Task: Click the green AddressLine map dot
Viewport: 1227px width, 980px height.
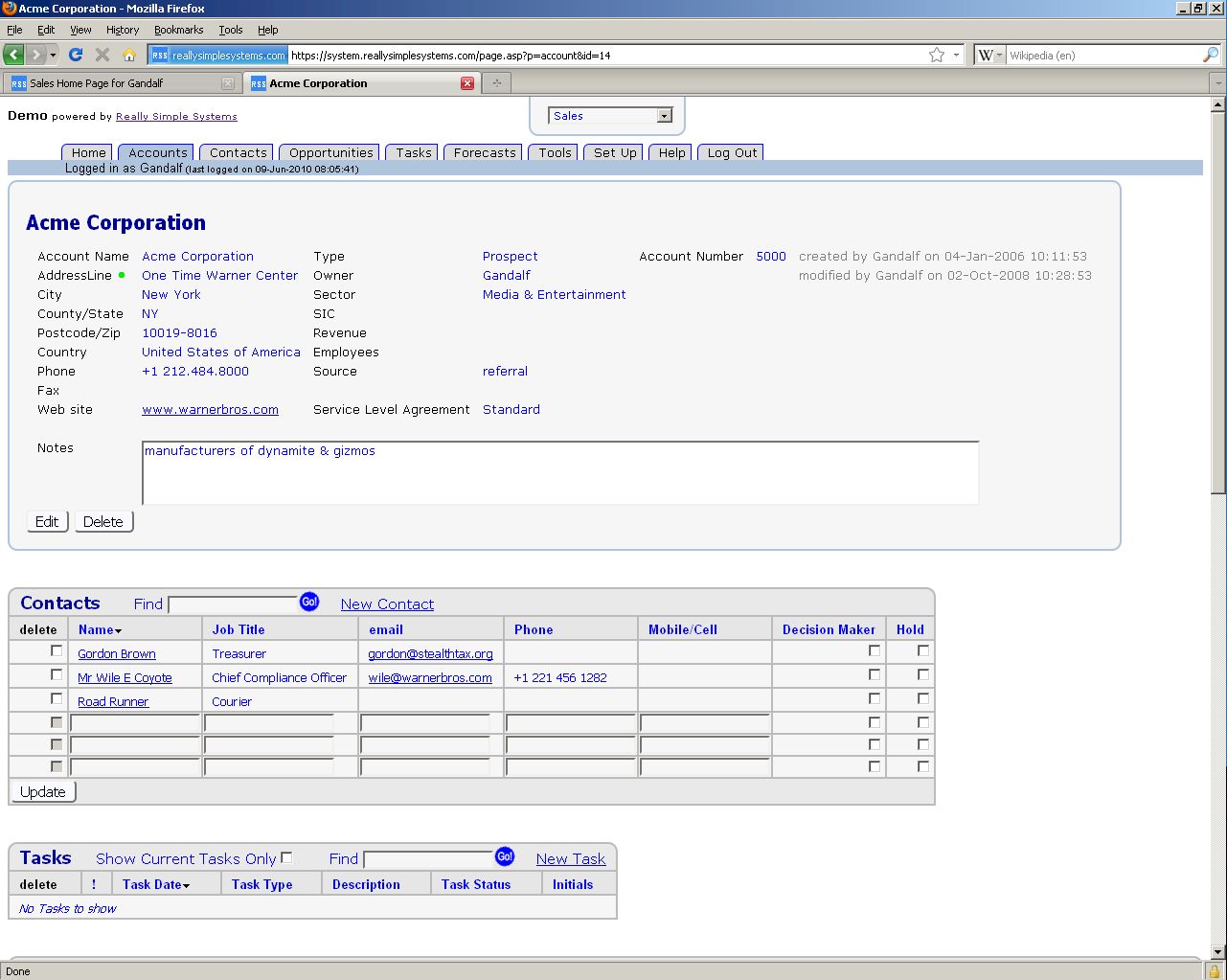Action: 122,275
